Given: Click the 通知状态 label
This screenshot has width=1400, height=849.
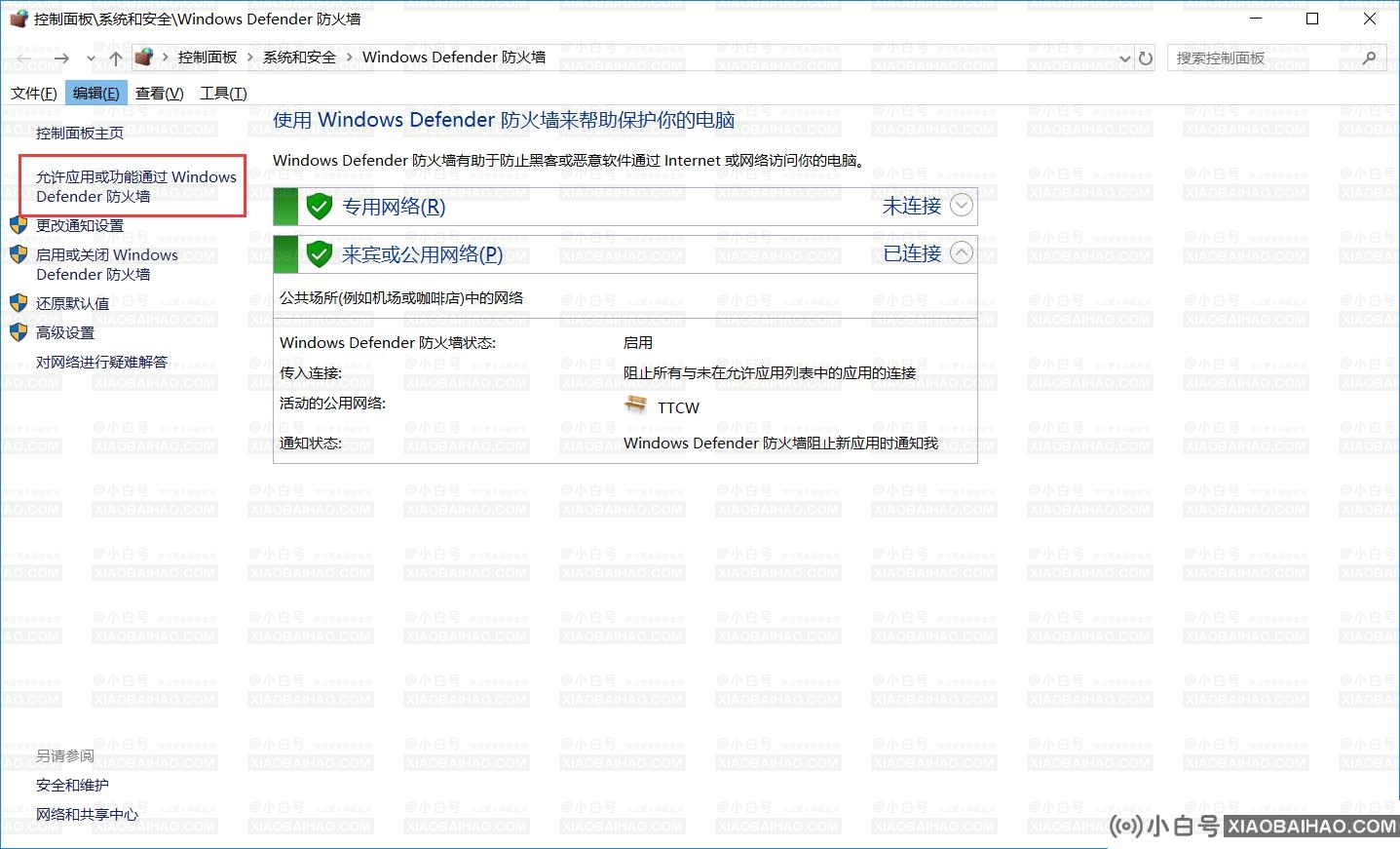Looking at the screenshot, I should tap(311, 443).
